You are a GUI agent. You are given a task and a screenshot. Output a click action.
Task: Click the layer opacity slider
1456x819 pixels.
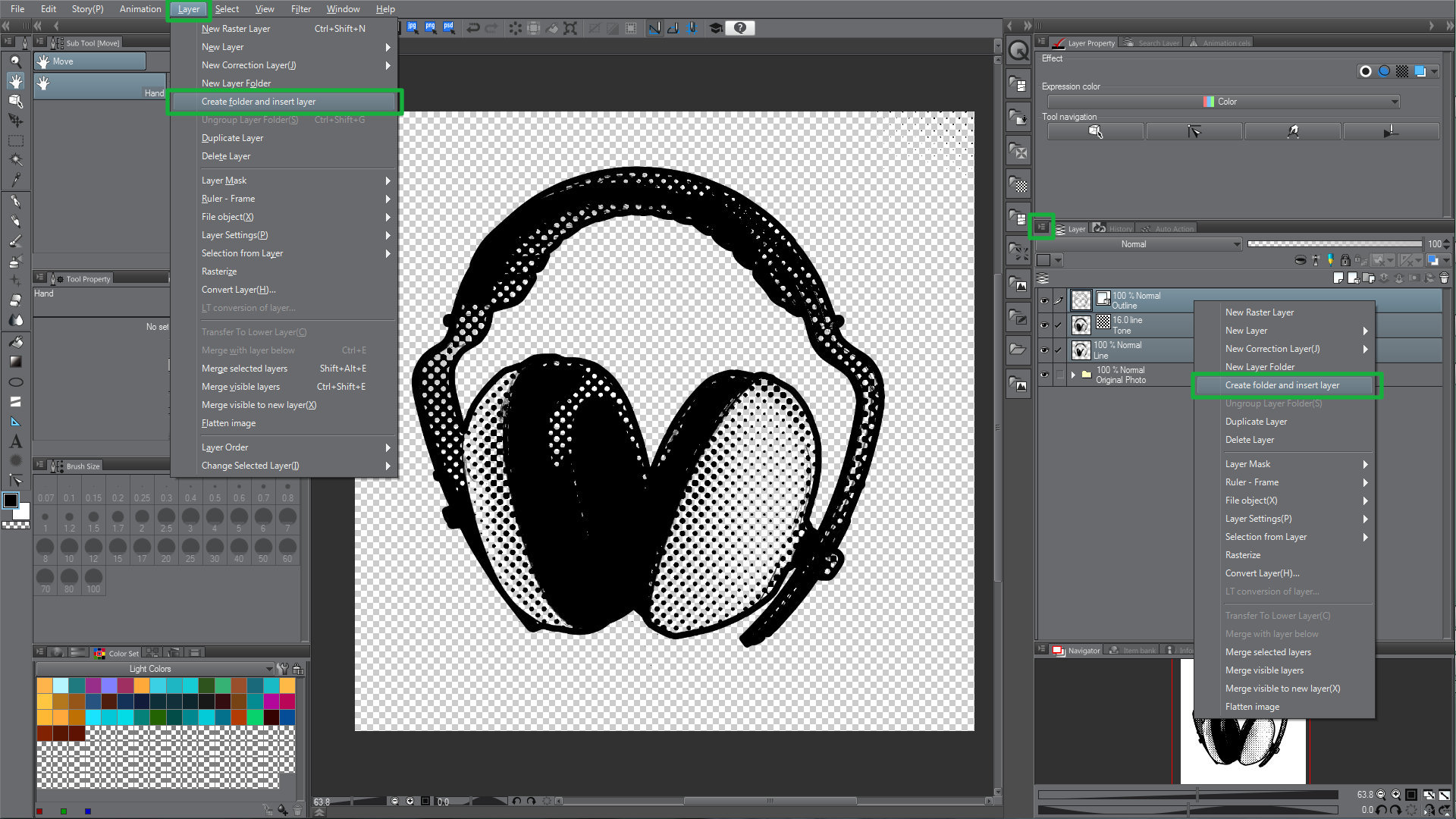click(1334, 244)
